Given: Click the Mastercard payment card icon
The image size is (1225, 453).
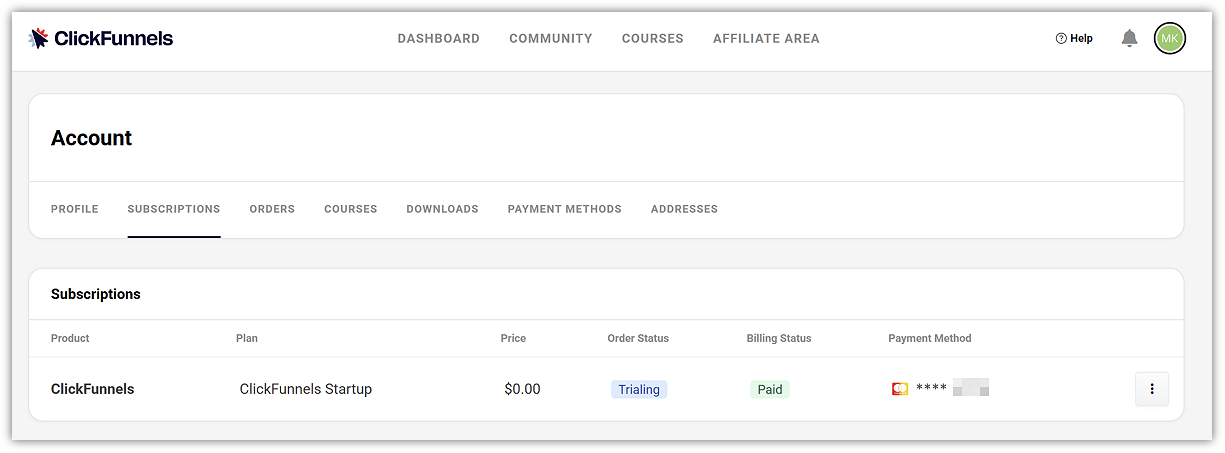Looking at the screenshot, I should (x=900, y=389).
